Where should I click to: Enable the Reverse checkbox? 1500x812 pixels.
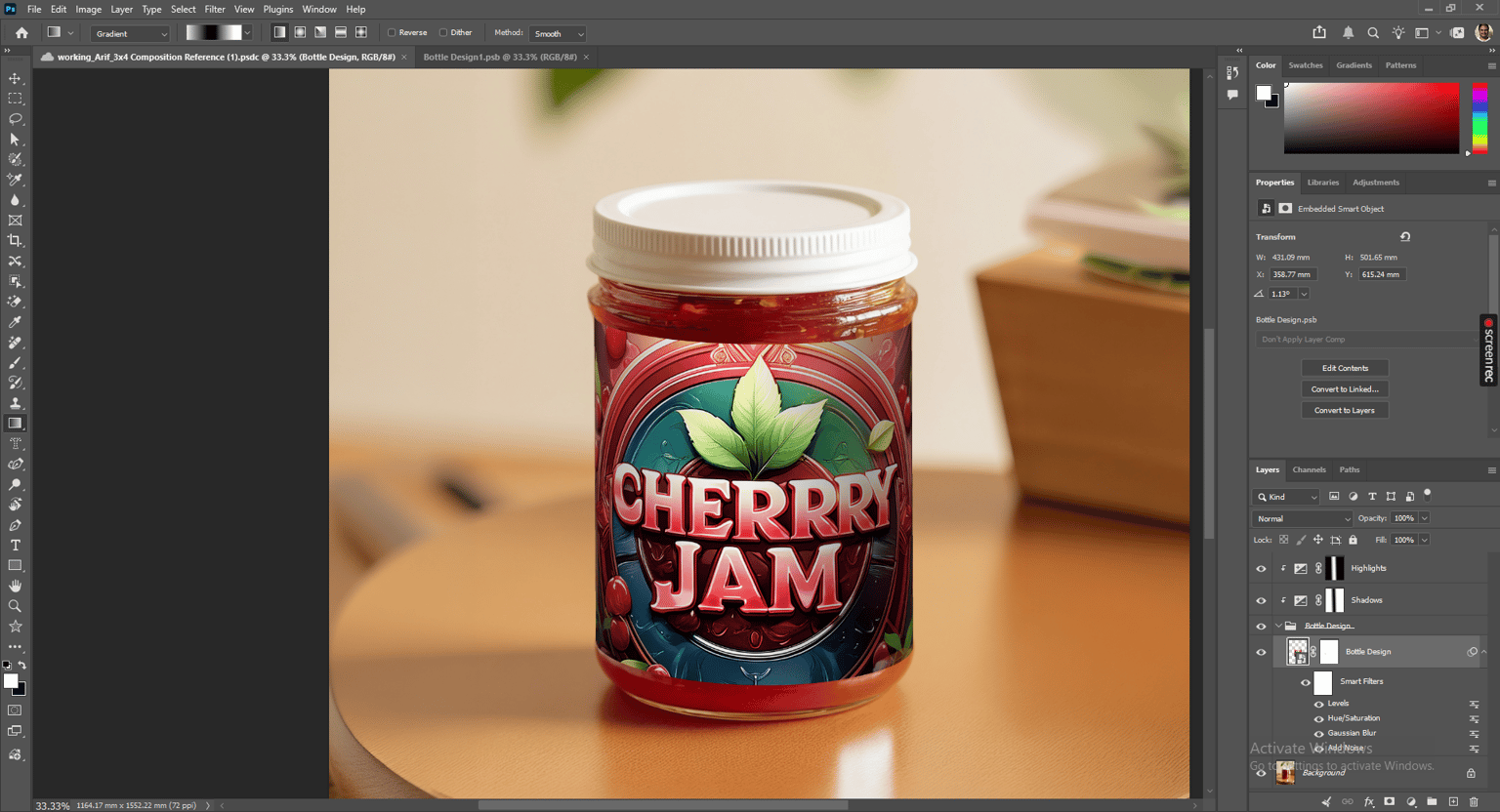[392, 32]
